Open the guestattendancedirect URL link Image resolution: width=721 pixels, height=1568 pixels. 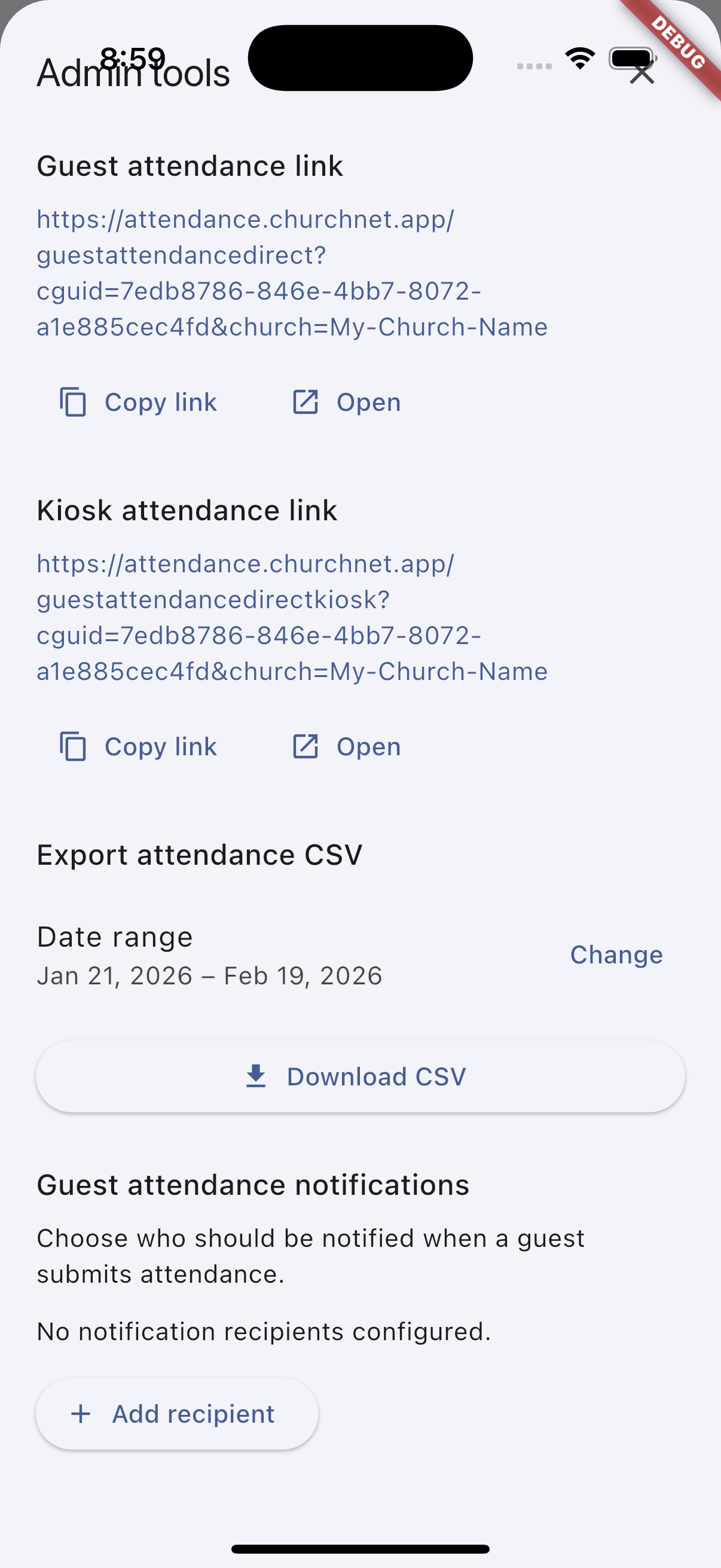coord(292,273)
